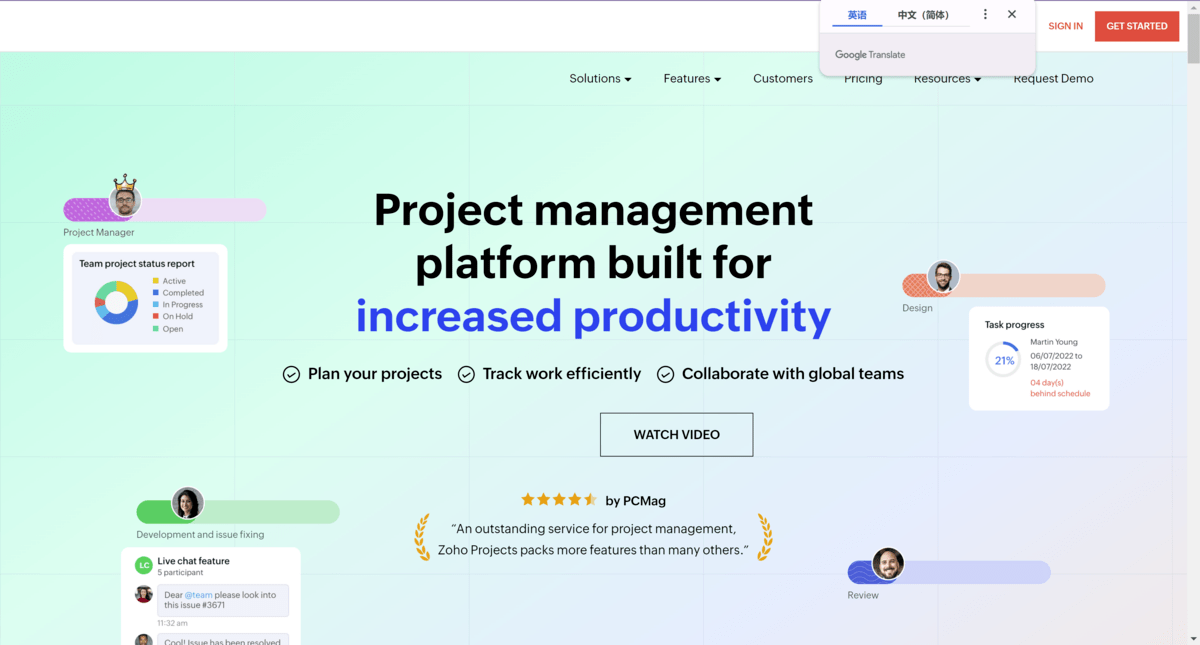Click the Review team member avatar
This screenshot has width=1200, height=645.
[x=887, y=564]
